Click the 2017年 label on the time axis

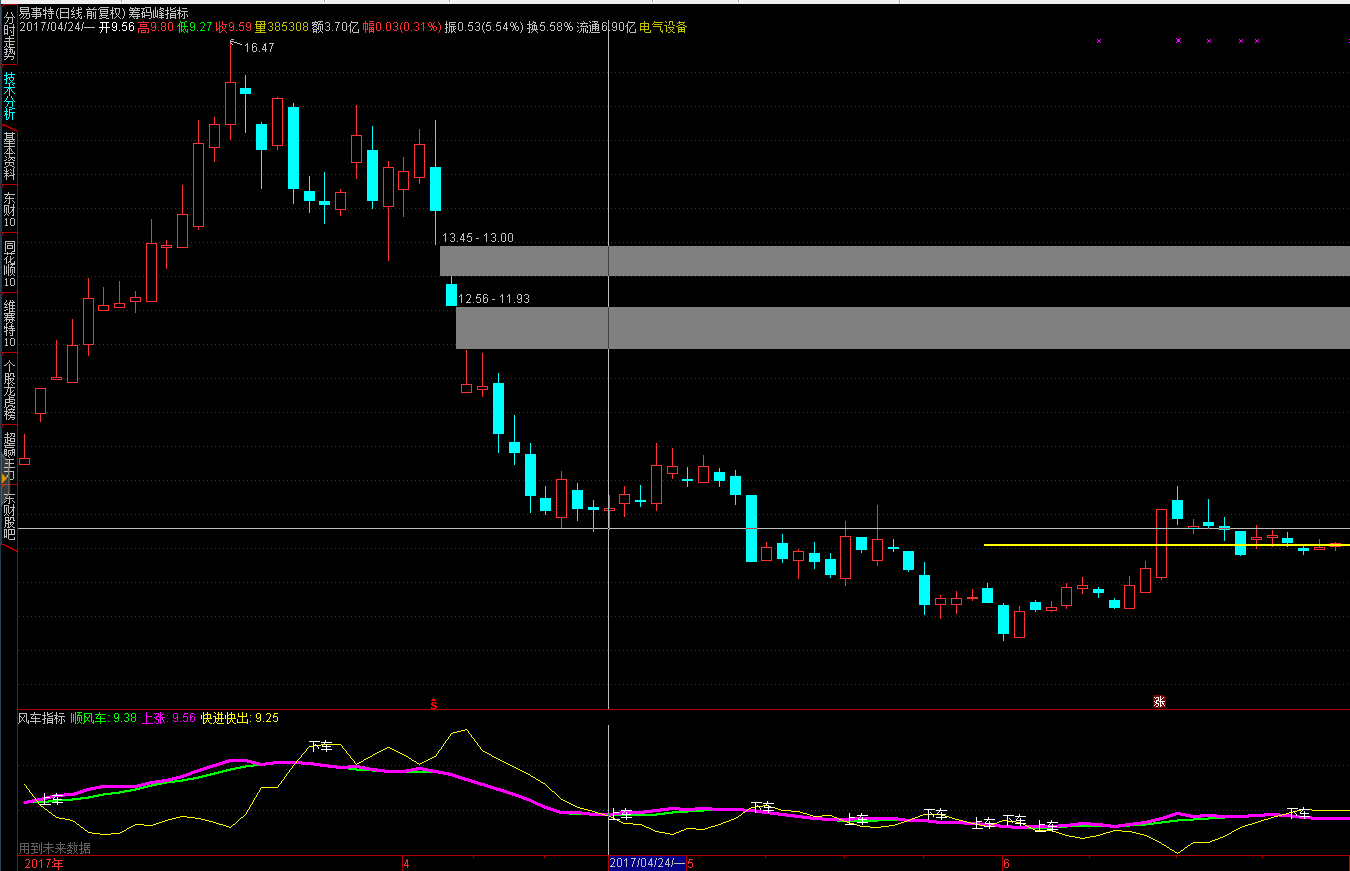tap(44, 863)
